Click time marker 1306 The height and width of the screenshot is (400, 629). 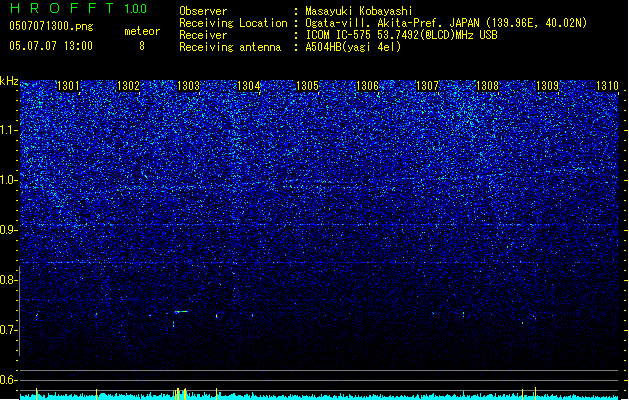pyautogui.click(x=367, y=86)
